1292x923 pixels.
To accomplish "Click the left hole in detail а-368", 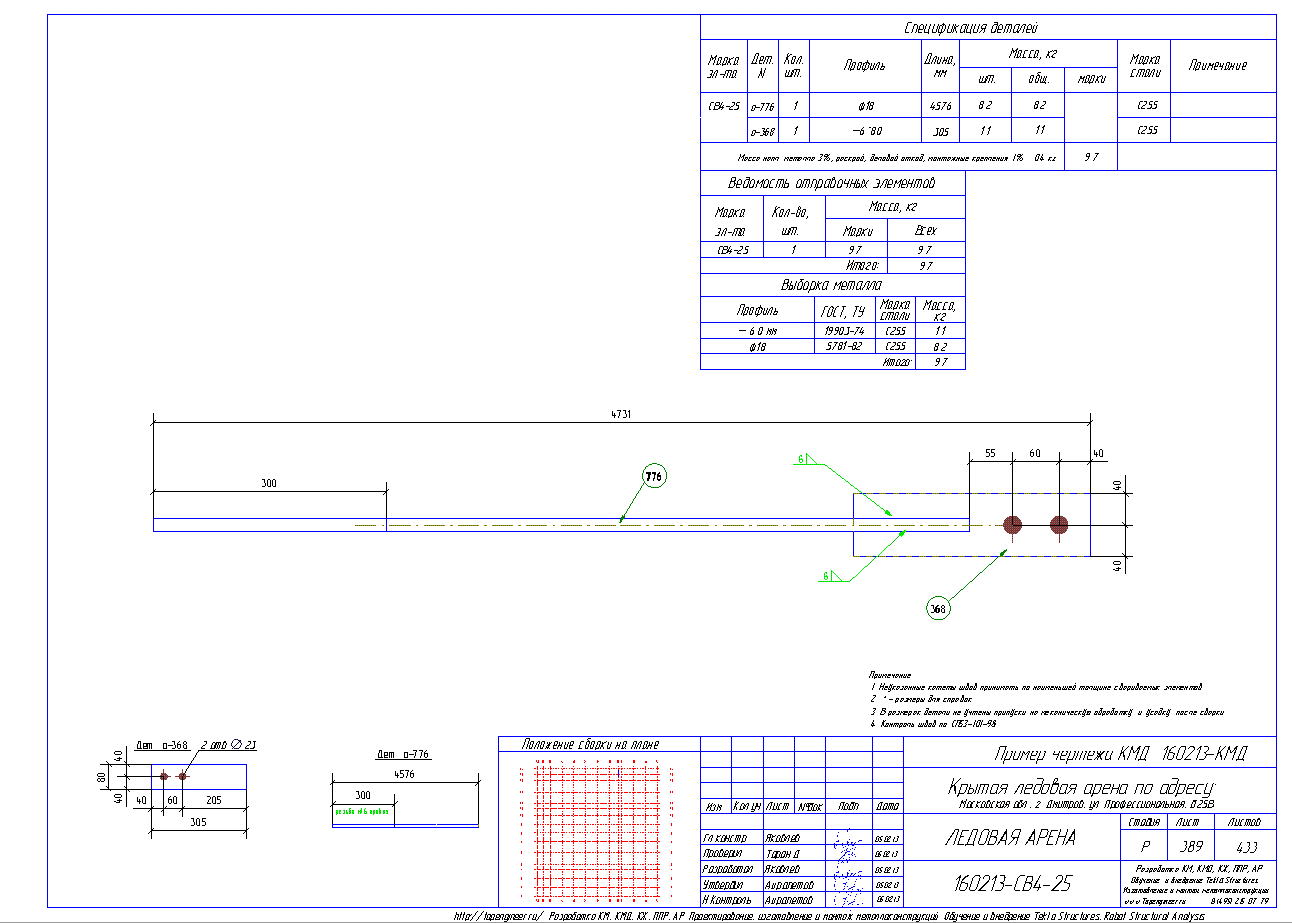I will tap(164, 776).
